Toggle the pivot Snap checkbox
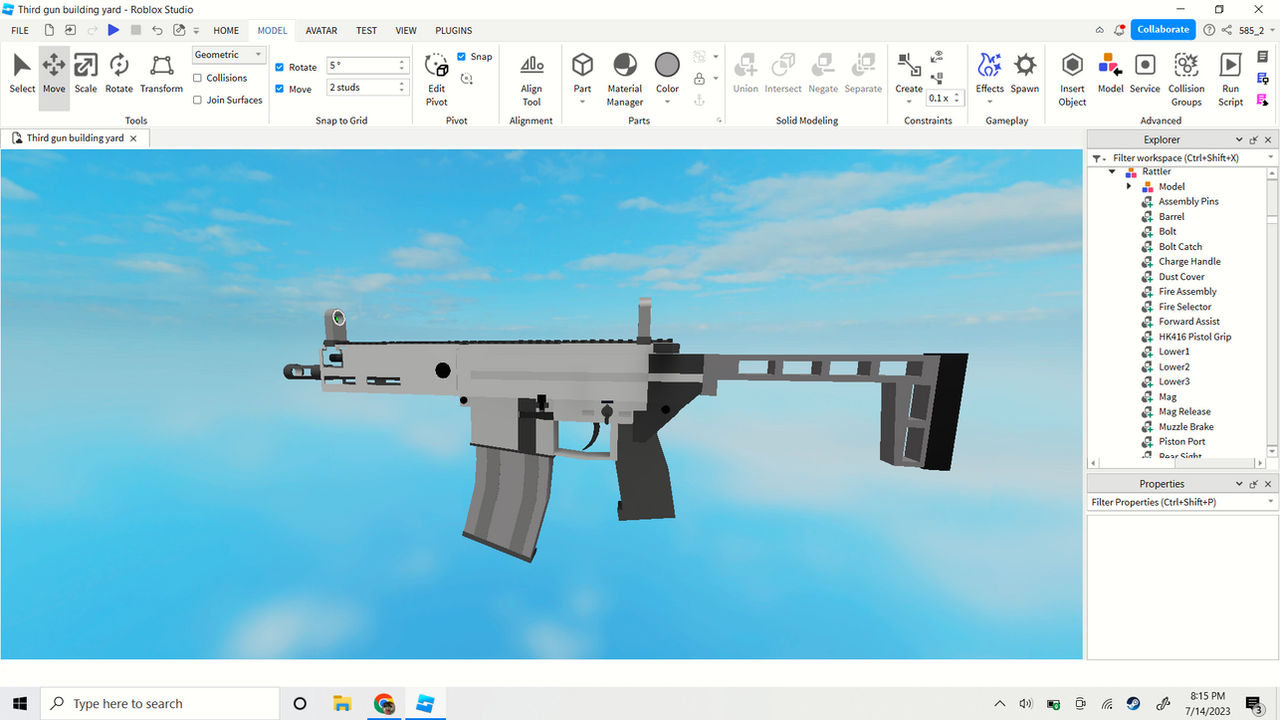 [x=462, y=56]
